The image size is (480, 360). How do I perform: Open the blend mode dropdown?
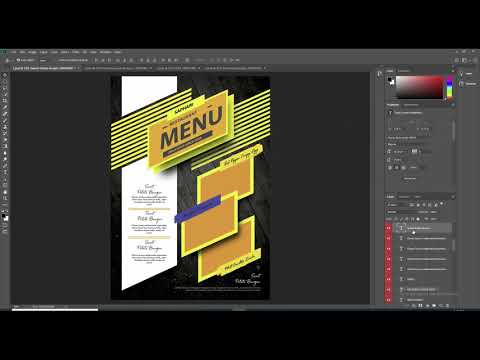(x=398, y=212)
